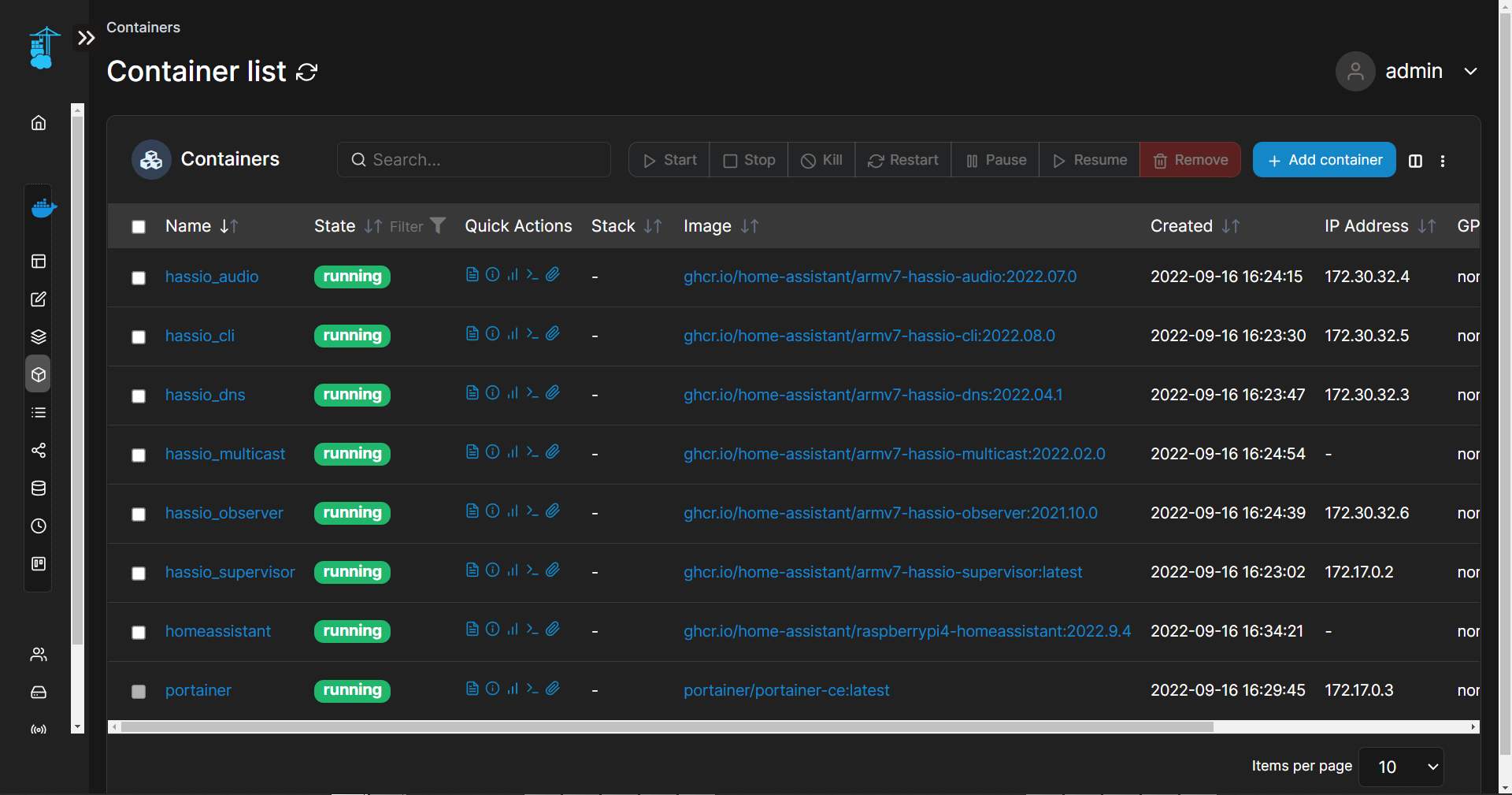Click the Containers breadcrumb at top
This screenshot has width=1512, height=795.
[x=143, y=28]
